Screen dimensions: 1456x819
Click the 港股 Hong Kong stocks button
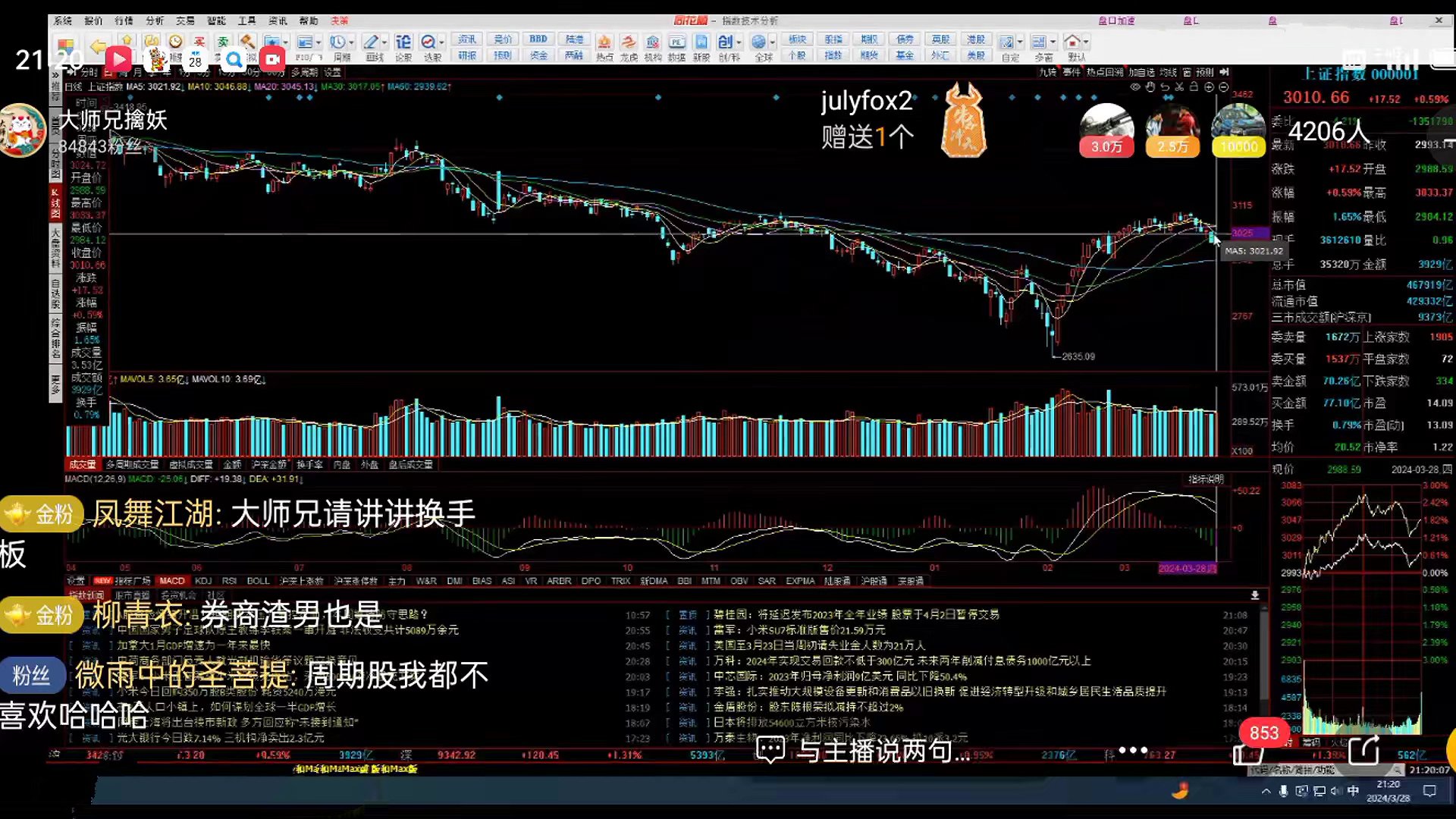click(x=976, y=39)
